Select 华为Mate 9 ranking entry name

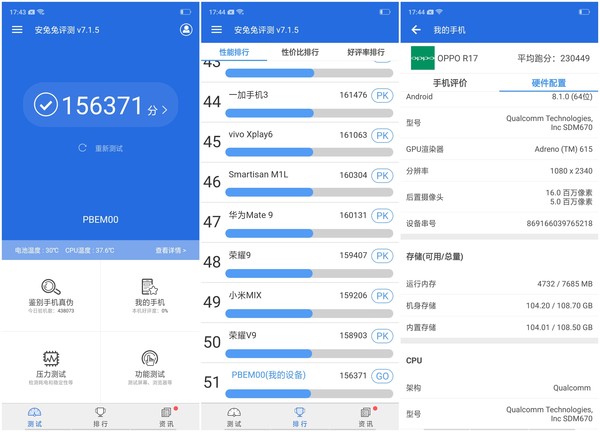pos(251,215)
